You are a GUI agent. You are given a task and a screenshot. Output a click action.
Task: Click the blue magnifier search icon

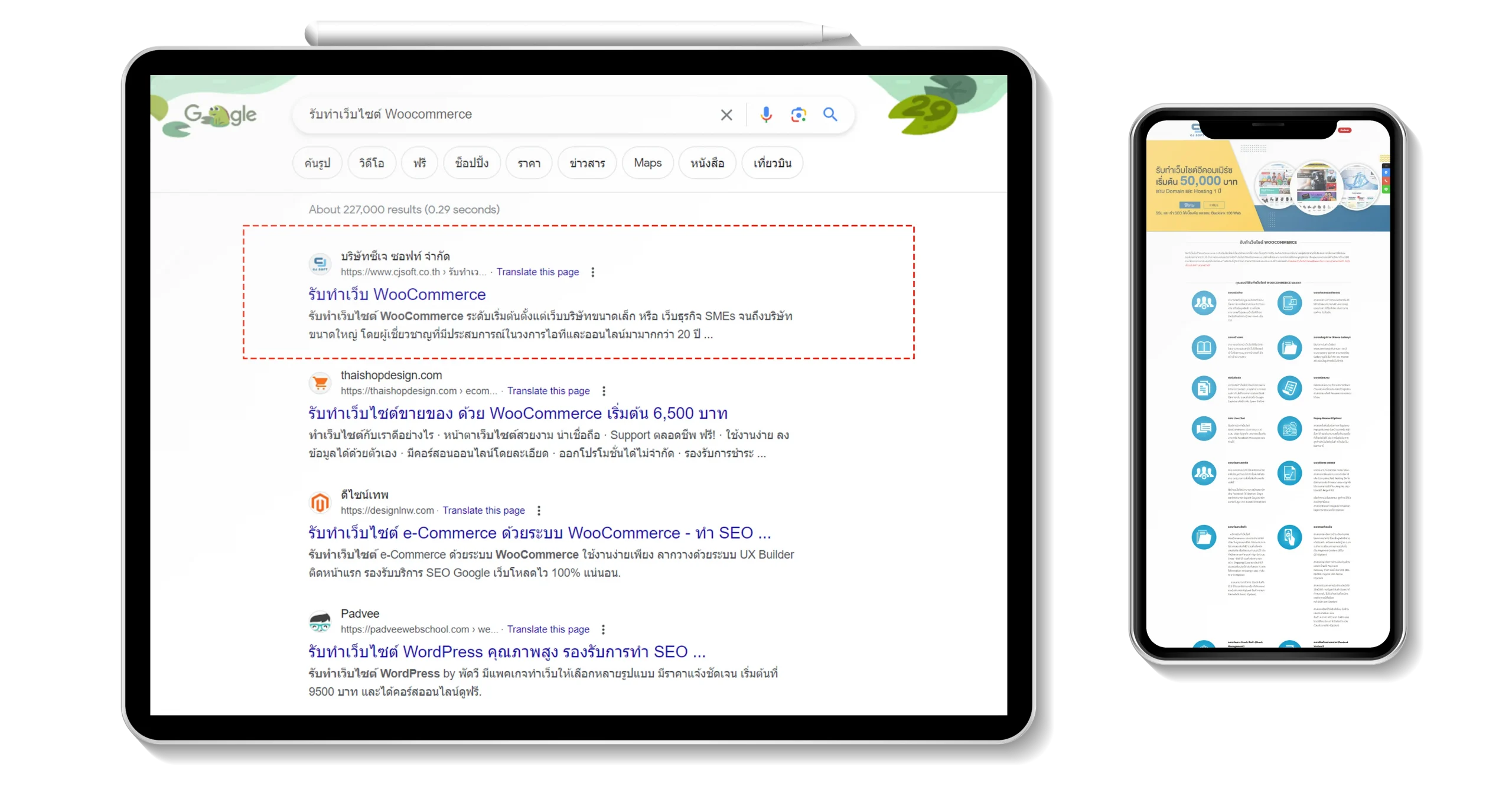point(830,114)
